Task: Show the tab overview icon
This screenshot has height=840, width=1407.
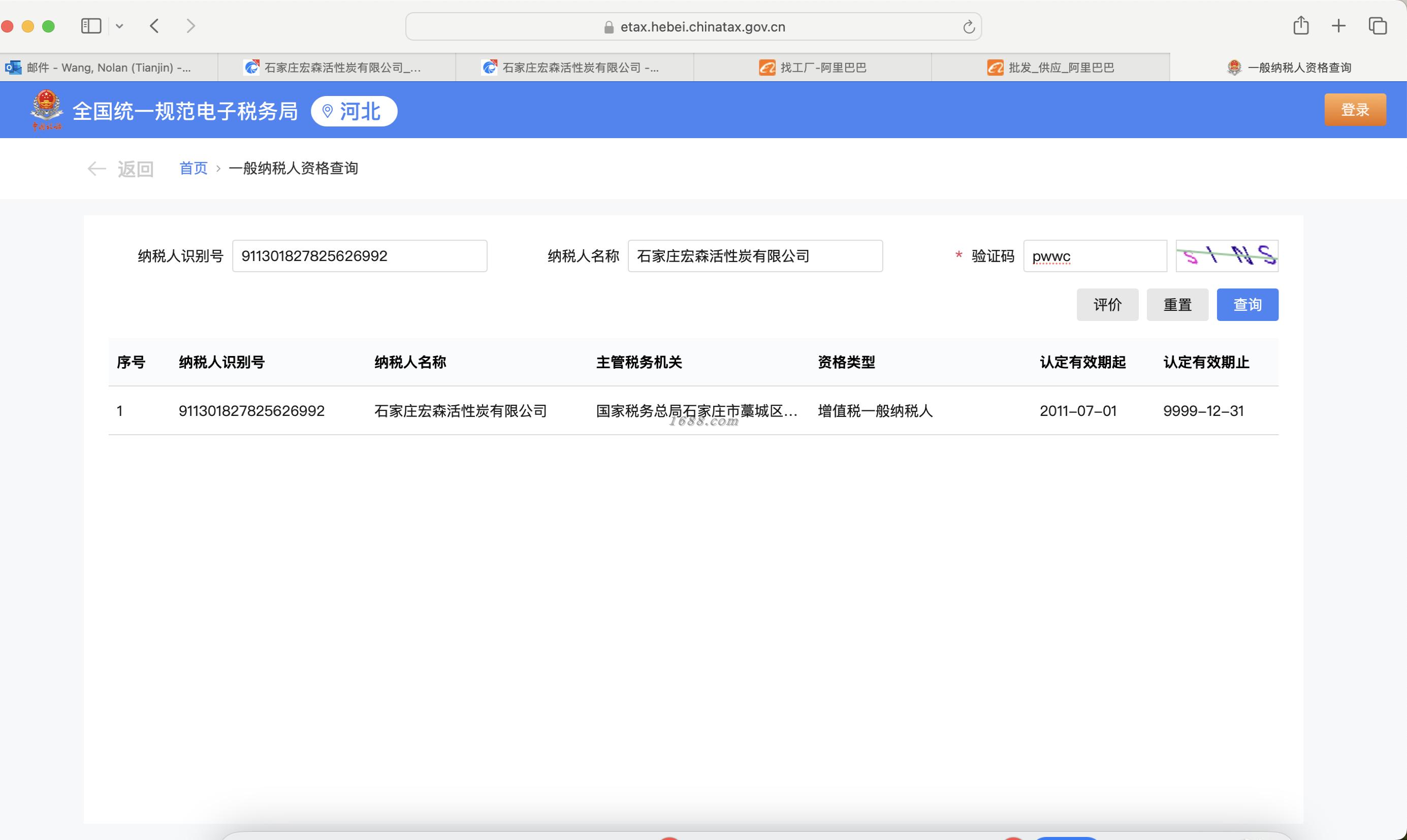Action: pyautogui.click(x=1377, y=25)
